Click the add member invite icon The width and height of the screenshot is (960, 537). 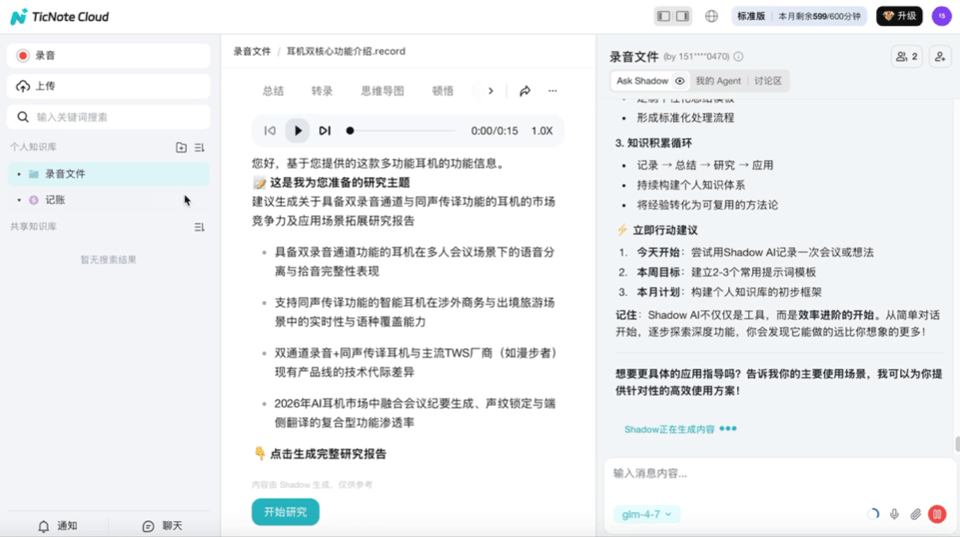tap(940, 57)
